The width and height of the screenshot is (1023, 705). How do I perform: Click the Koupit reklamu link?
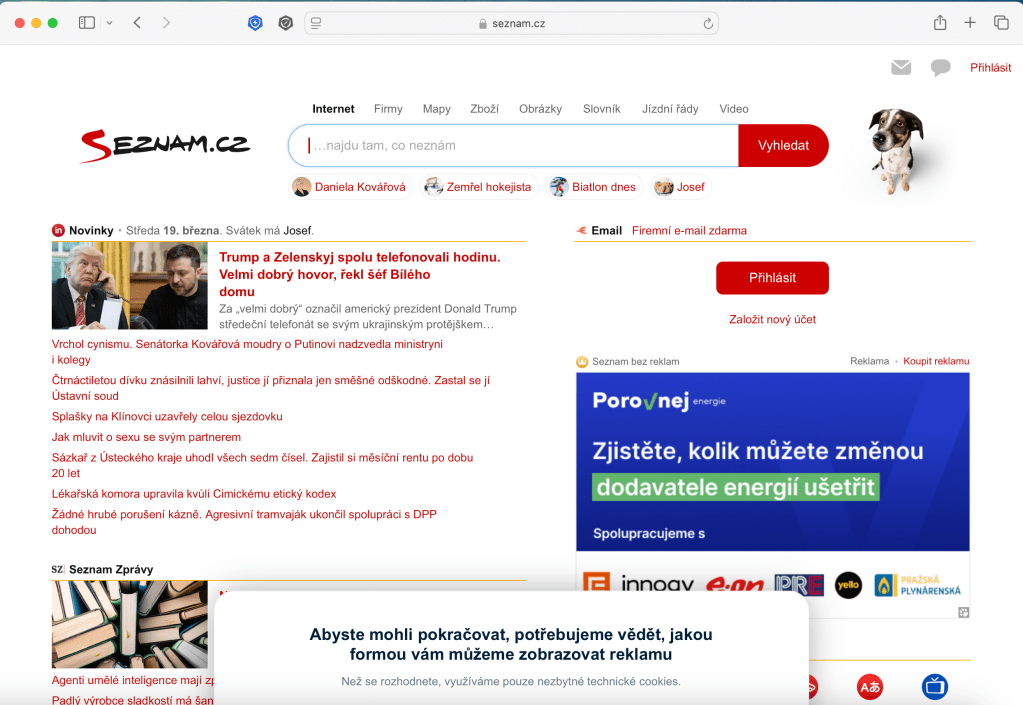(x=936, y=361)
